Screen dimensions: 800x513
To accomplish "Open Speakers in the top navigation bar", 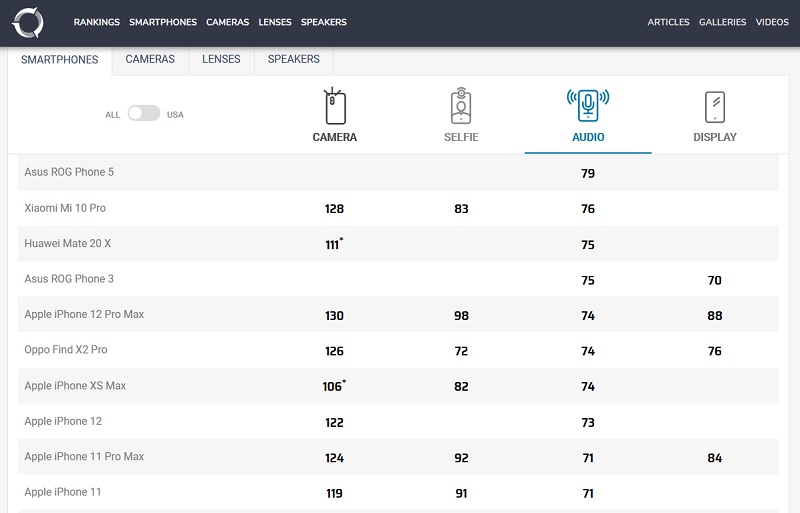I will coord(323,22).
